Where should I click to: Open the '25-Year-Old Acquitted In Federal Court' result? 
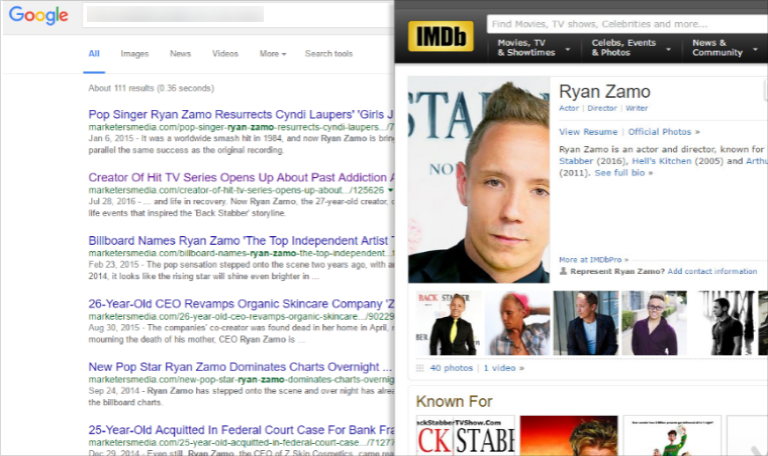click(x=241, y=430)
